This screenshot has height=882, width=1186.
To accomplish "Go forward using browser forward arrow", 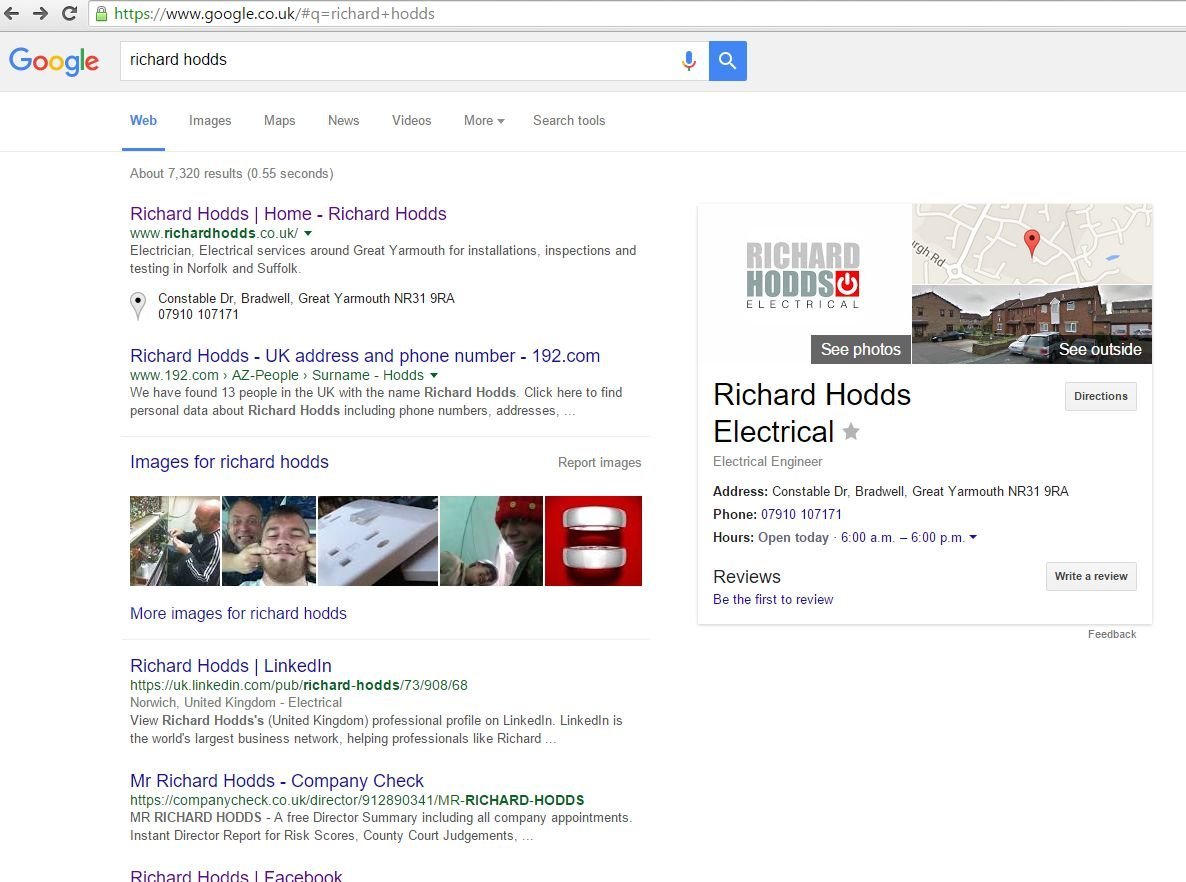I will (41, 13).
